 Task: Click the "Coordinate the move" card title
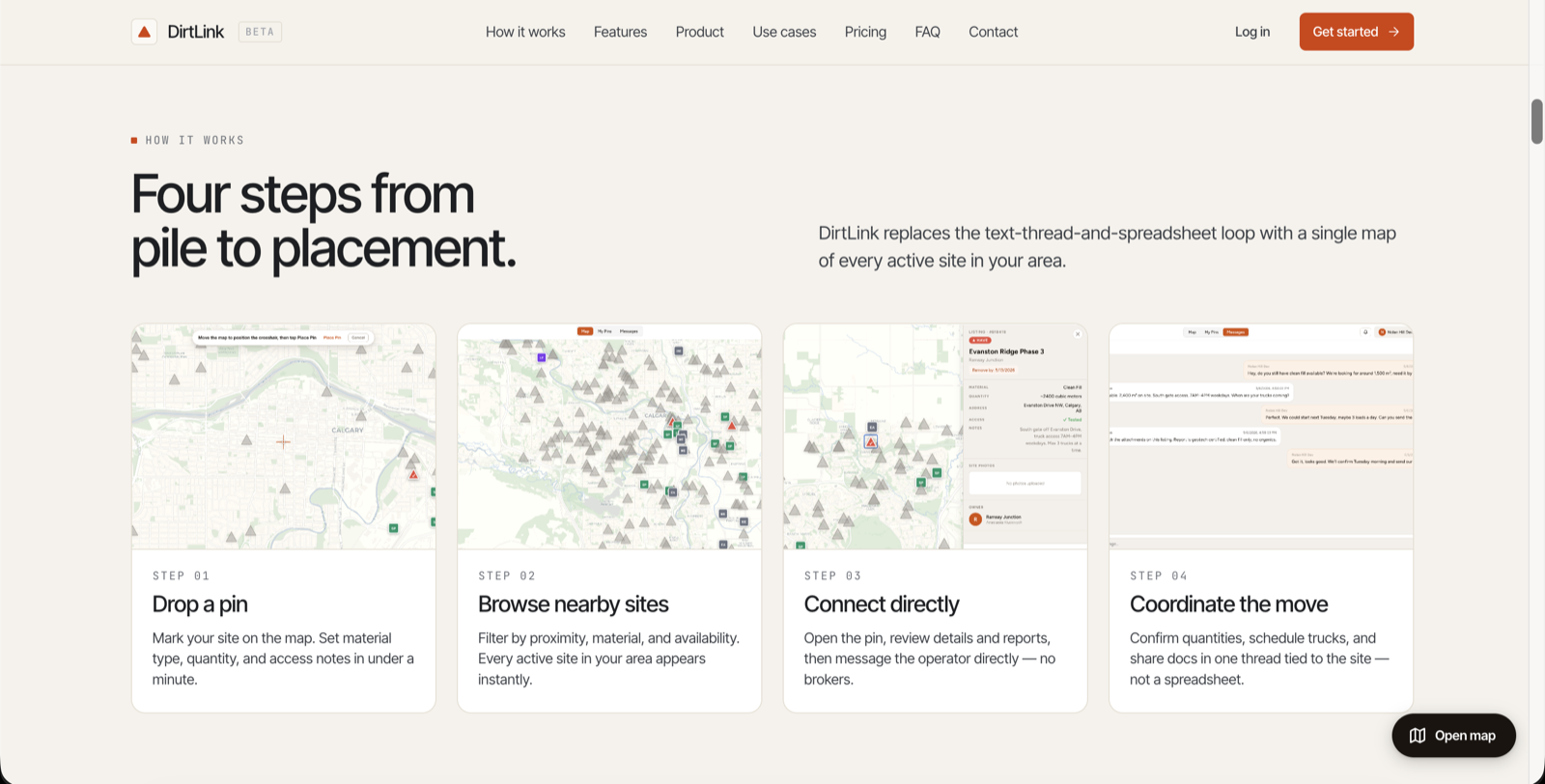coord(1229,604)
